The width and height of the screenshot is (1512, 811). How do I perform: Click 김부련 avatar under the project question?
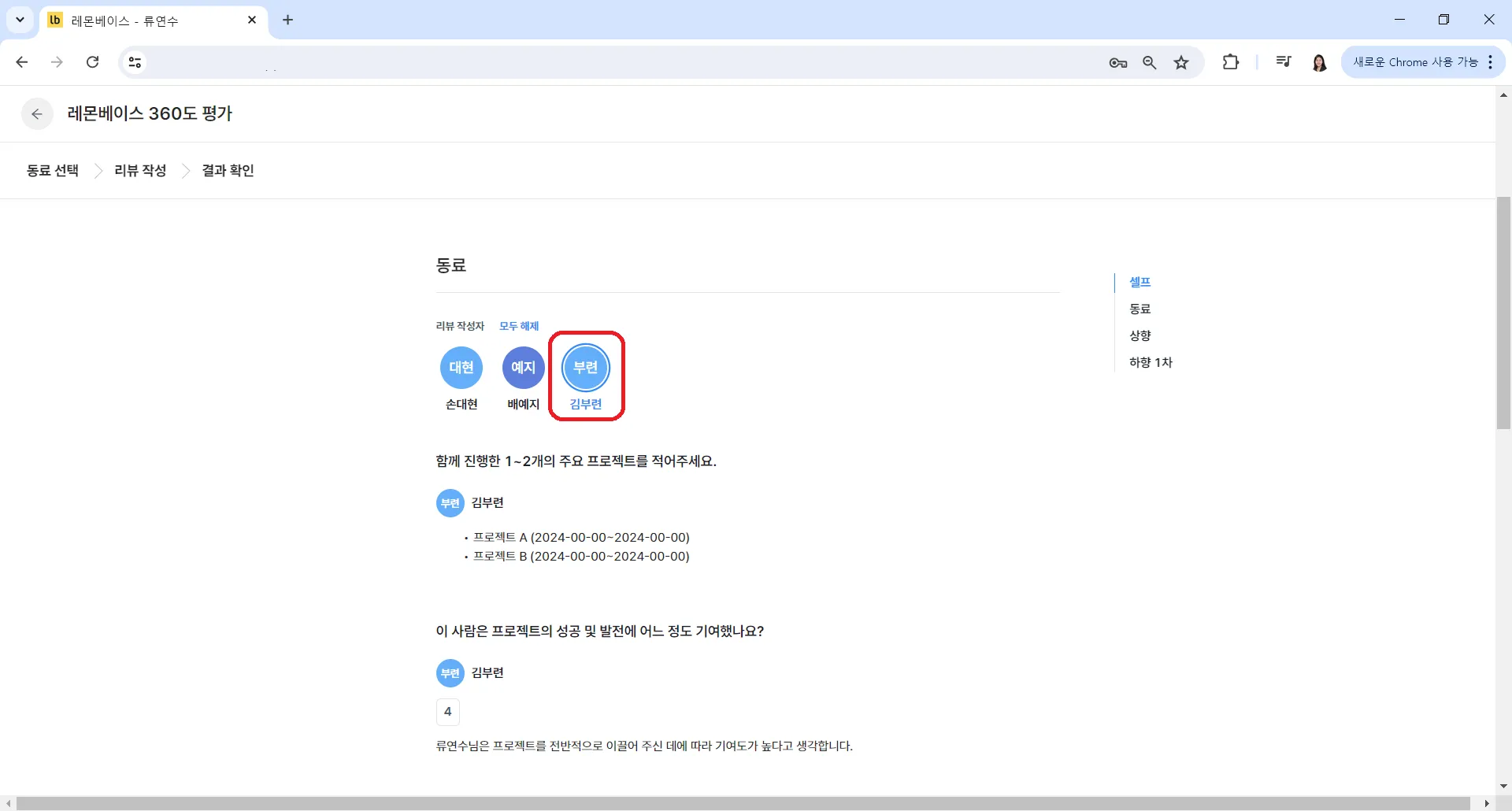click(x=450, y=503)
